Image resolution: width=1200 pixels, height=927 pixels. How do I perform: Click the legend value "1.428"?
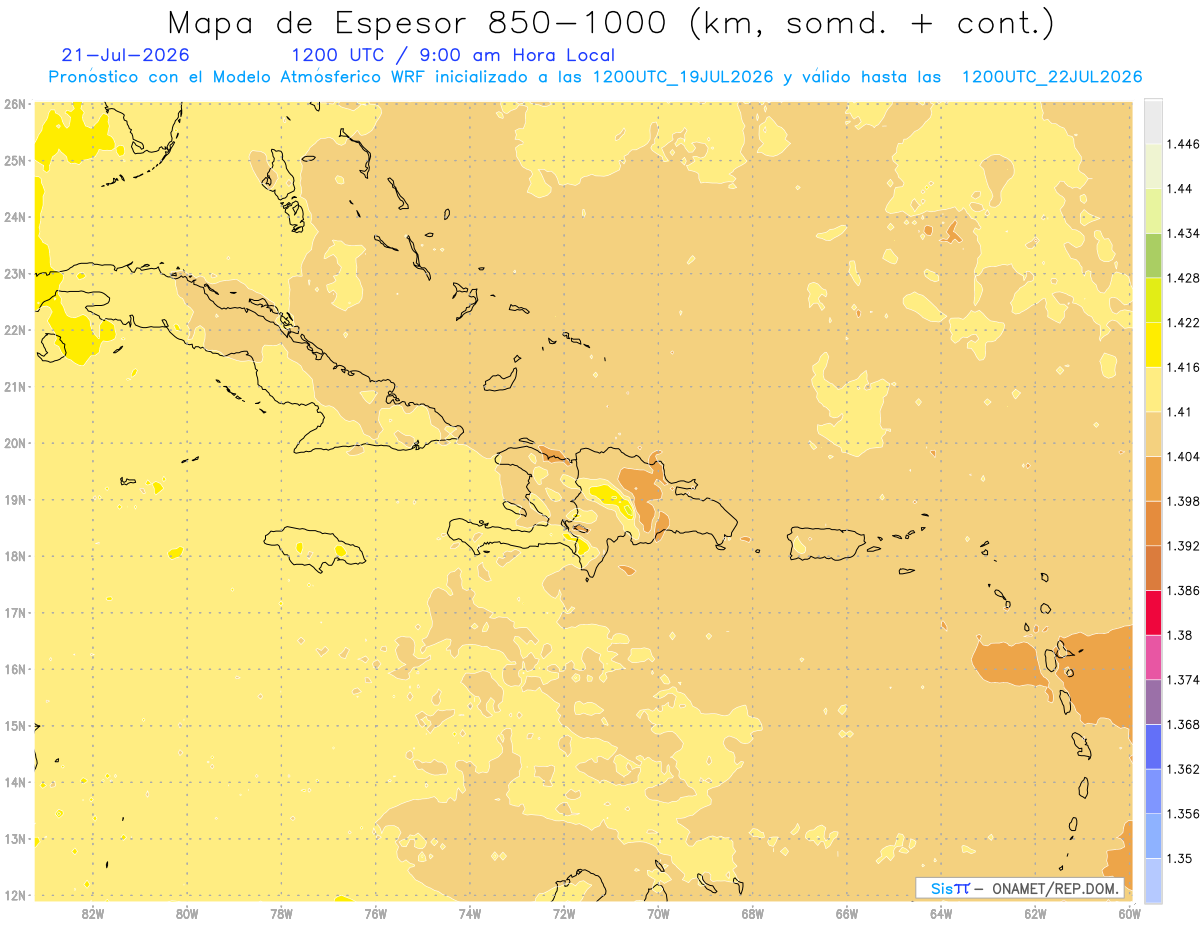(1183, 278)
